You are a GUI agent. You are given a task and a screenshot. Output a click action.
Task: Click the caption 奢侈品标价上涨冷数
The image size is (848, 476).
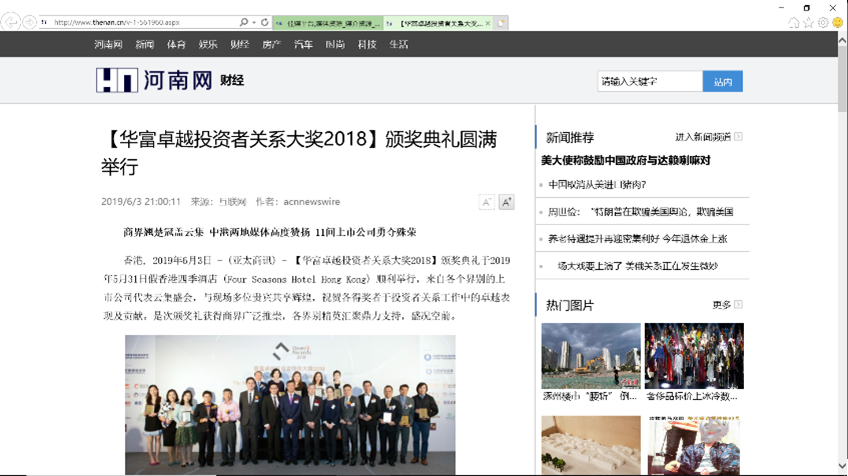click(x=692, y=396)
